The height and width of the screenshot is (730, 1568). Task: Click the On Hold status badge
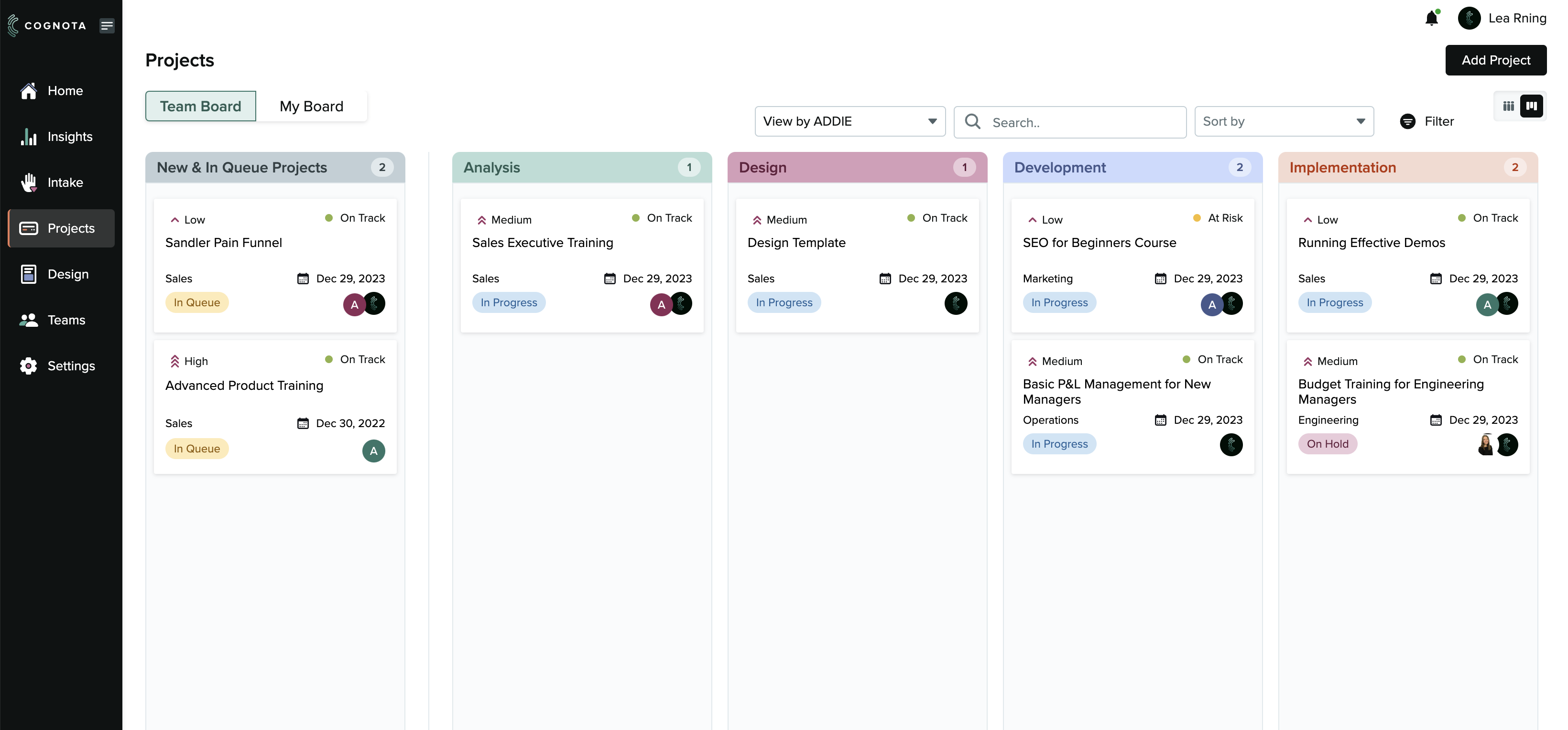point(1327,444)
